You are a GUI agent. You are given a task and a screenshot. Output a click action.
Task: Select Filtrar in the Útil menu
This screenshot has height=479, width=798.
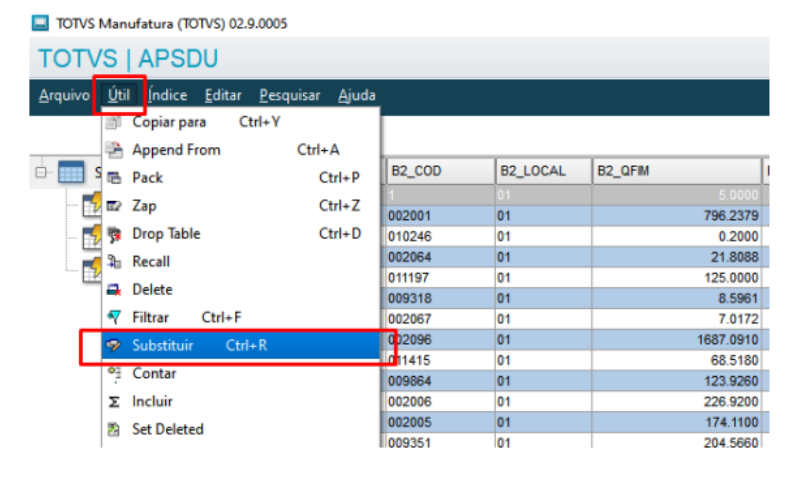click(241, 318)
